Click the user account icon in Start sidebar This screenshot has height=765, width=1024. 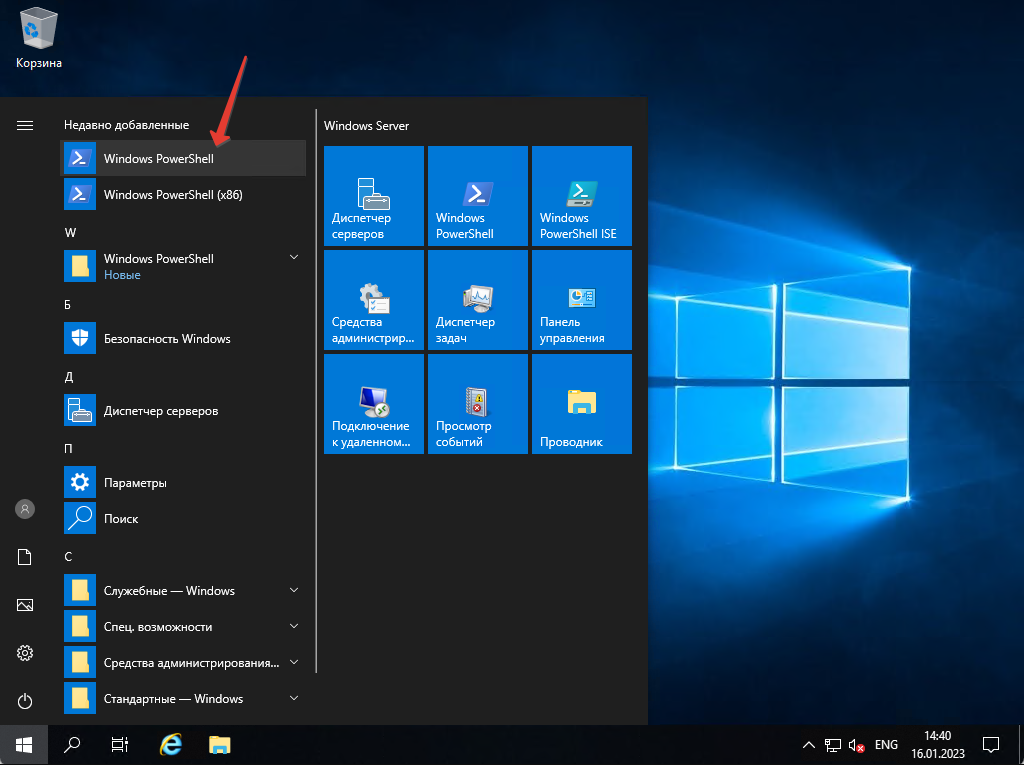[25, 509]
